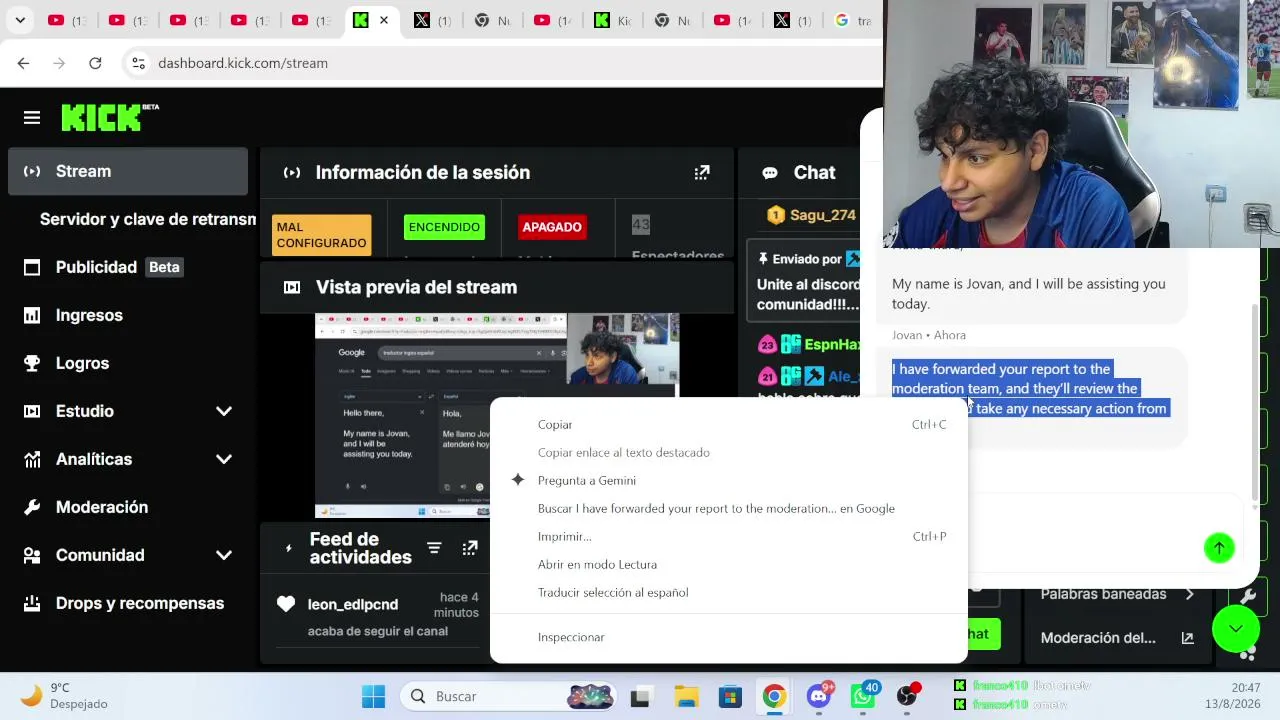Choose Imprimir... in the context menu
The width and height of the screenshot is (1280, 720).
(728, 537)
